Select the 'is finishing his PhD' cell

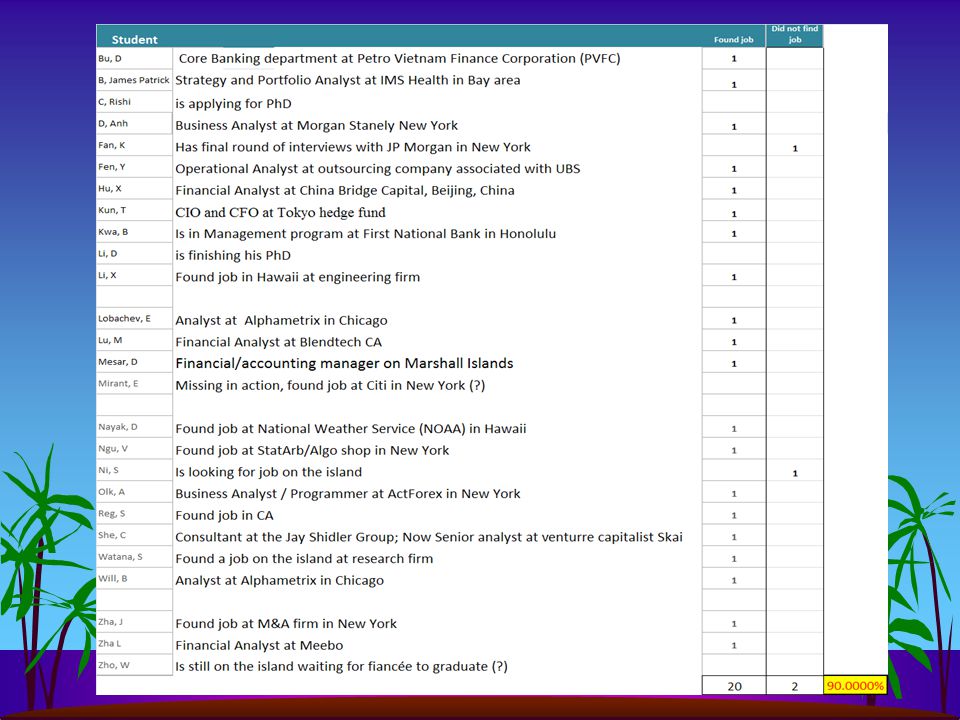[x=233, y=255]
